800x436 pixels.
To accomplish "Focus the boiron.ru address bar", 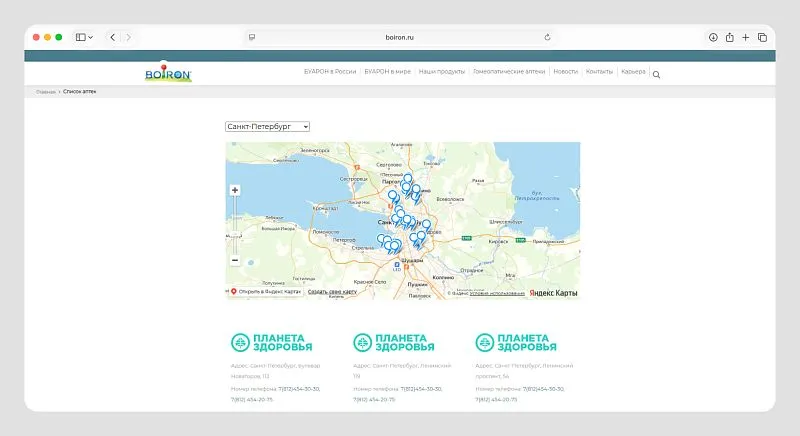I will 399,37.
